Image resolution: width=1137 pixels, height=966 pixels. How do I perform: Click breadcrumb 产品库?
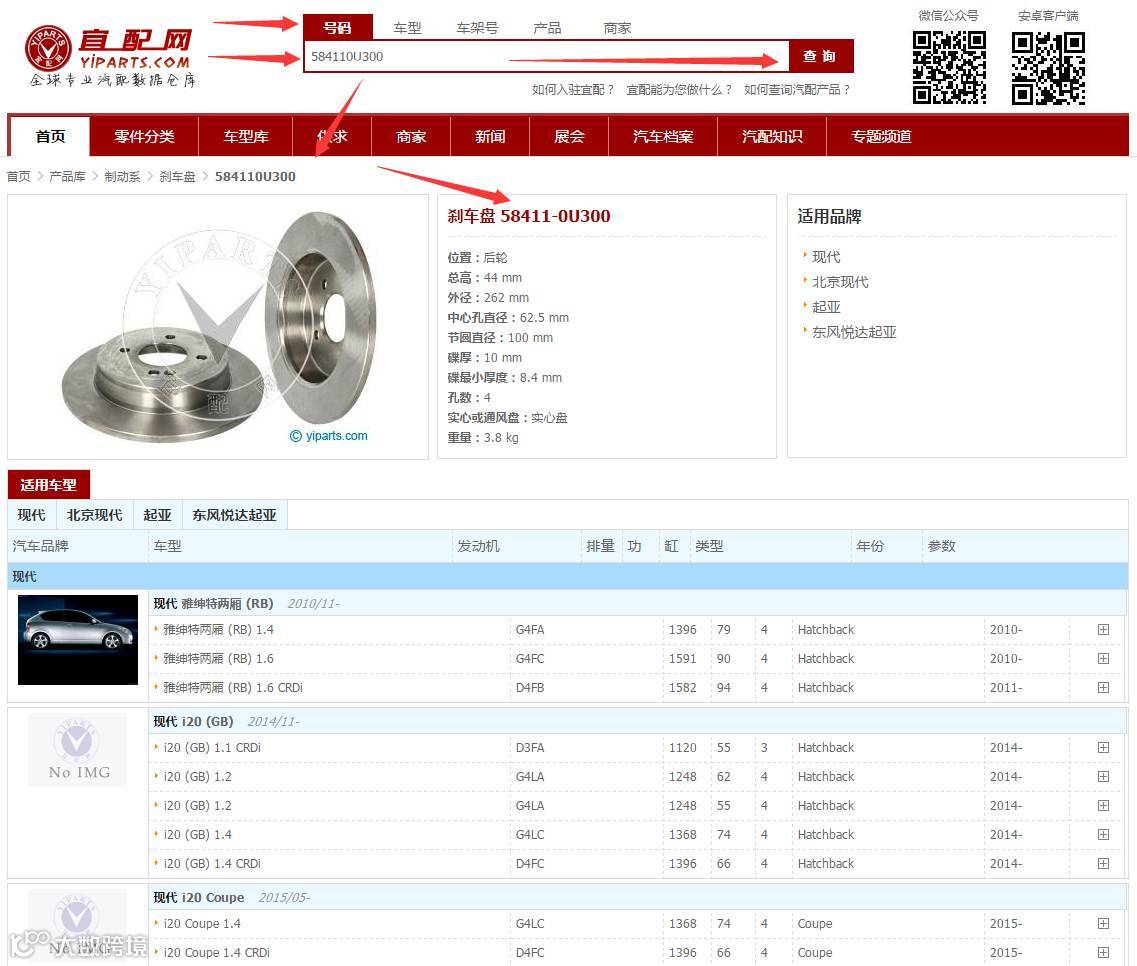67,176
